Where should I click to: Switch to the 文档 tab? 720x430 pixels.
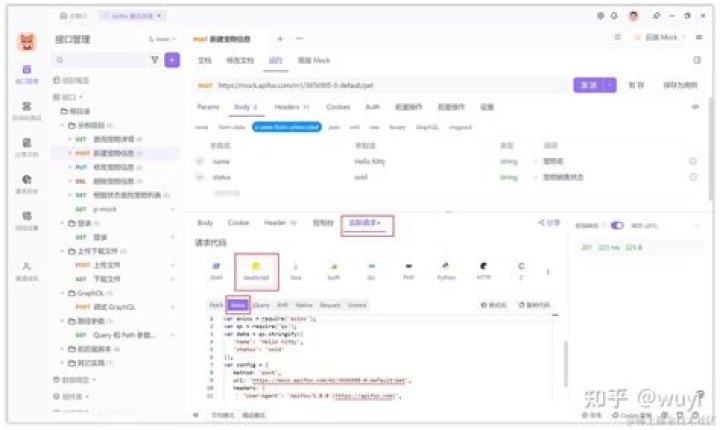[204, 60]
